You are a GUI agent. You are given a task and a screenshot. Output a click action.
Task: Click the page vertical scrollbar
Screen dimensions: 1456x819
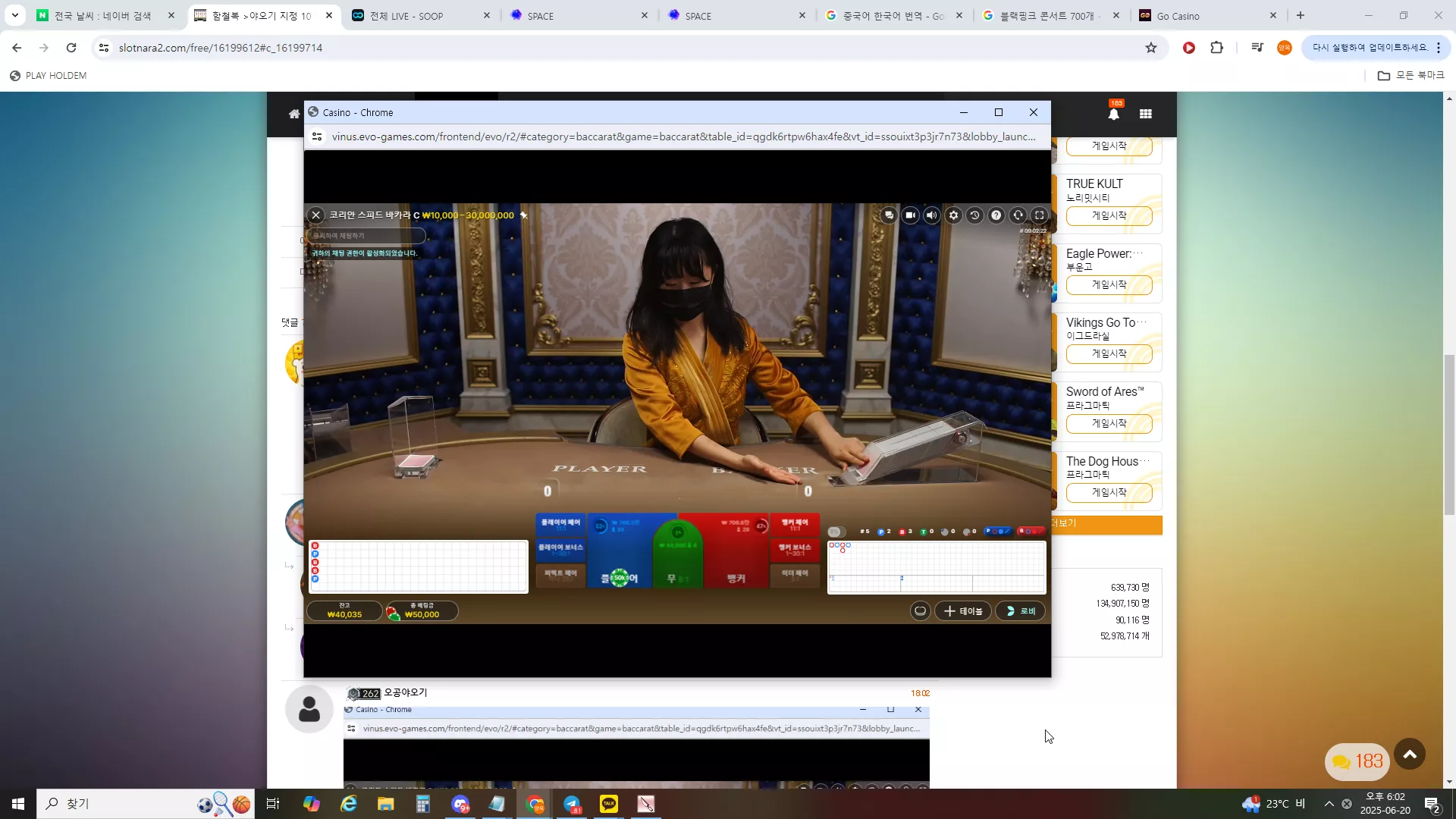pyautogui.click(x=1449, y=440)
